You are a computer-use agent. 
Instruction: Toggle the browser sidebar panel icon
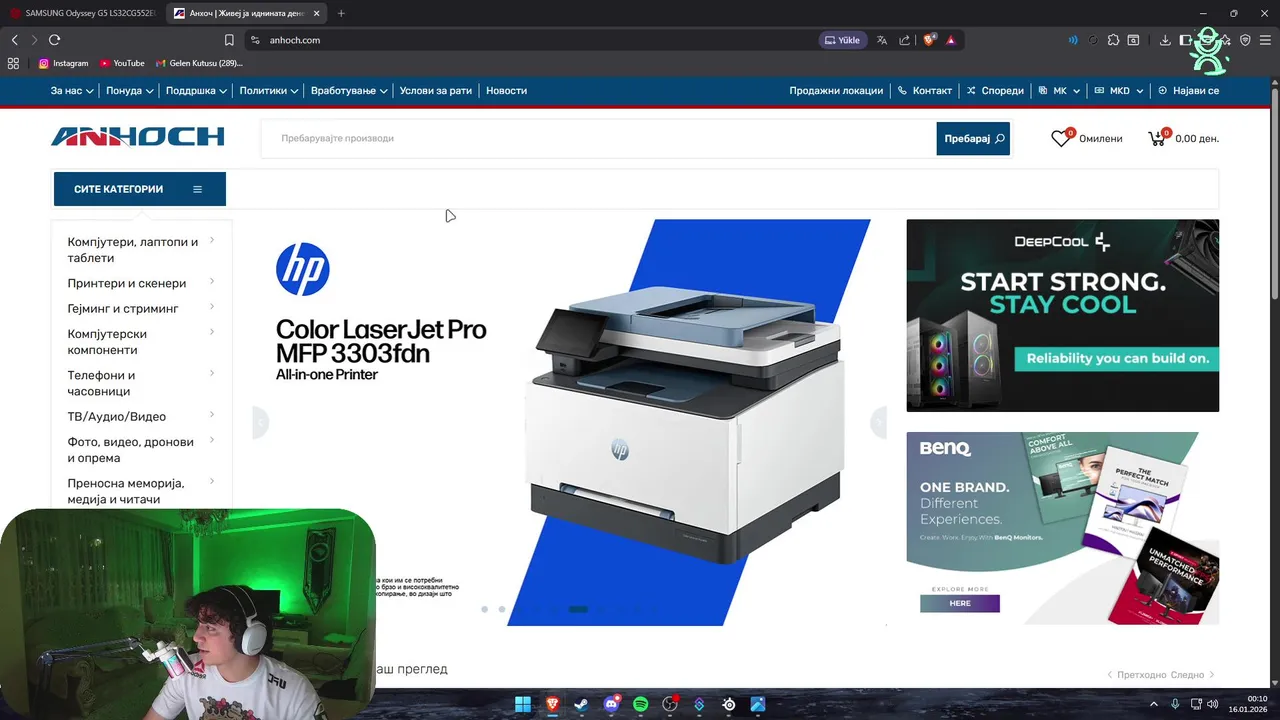coord(1185,40)
